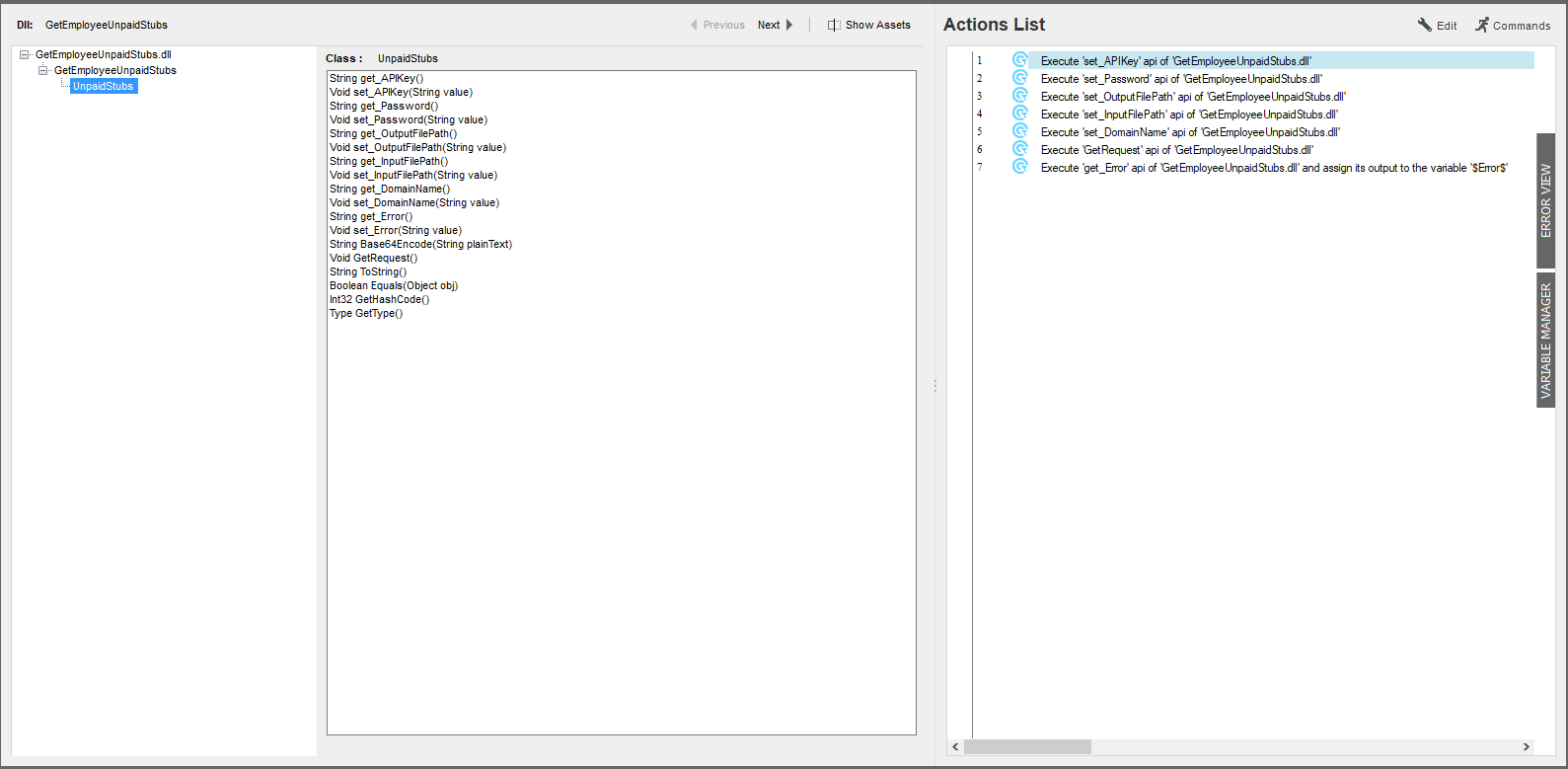Select 'String get_OutputFilePath()' method
The height and width of the screenshot is (769, 1568).
394,134
